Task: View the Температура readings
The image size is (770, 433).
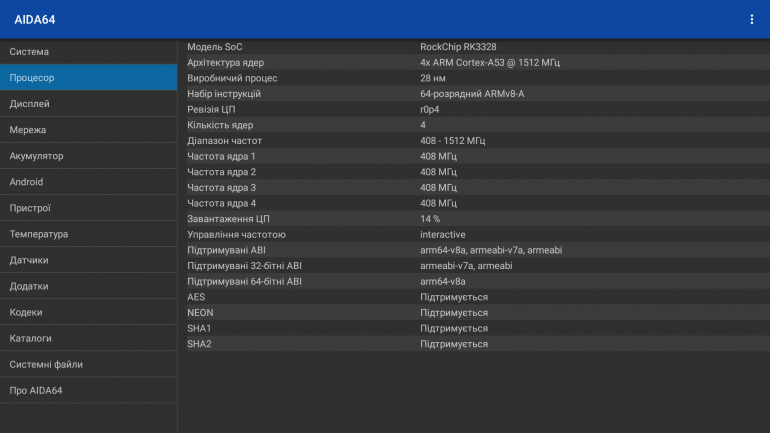Action: pyautogui.click(x=88, y=234)
